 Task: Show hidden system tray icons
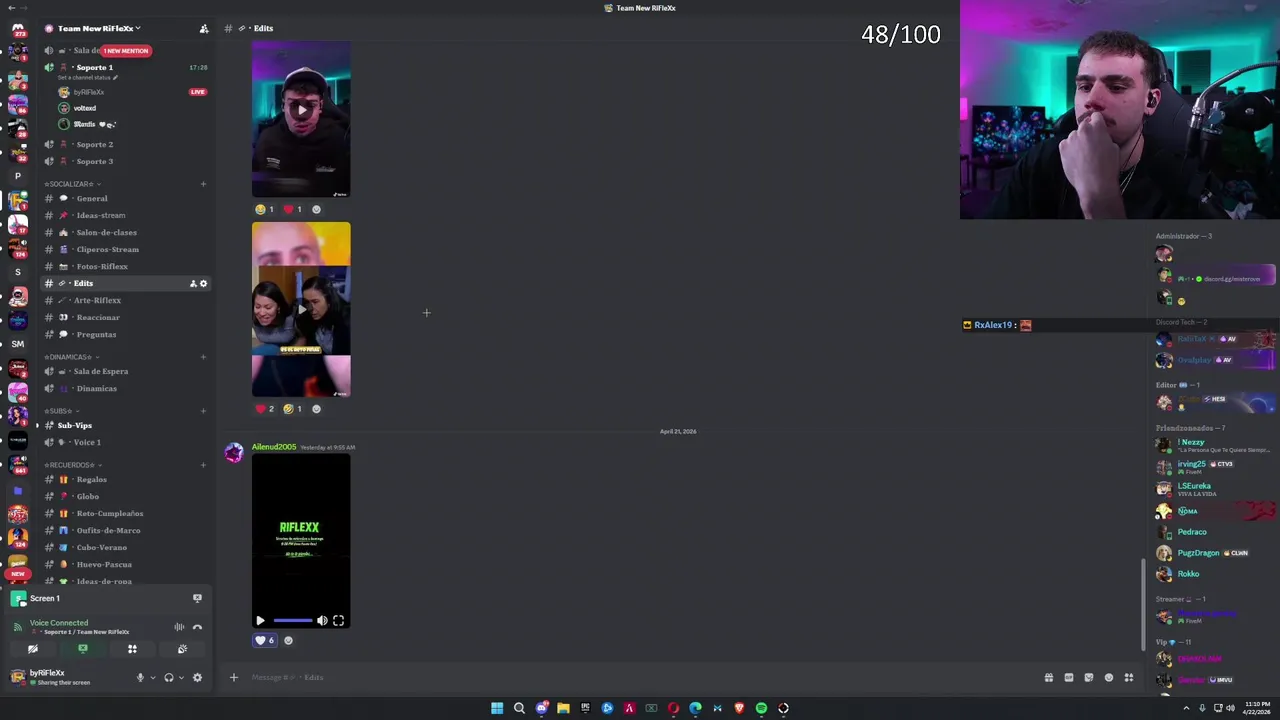coord(1187,708)
